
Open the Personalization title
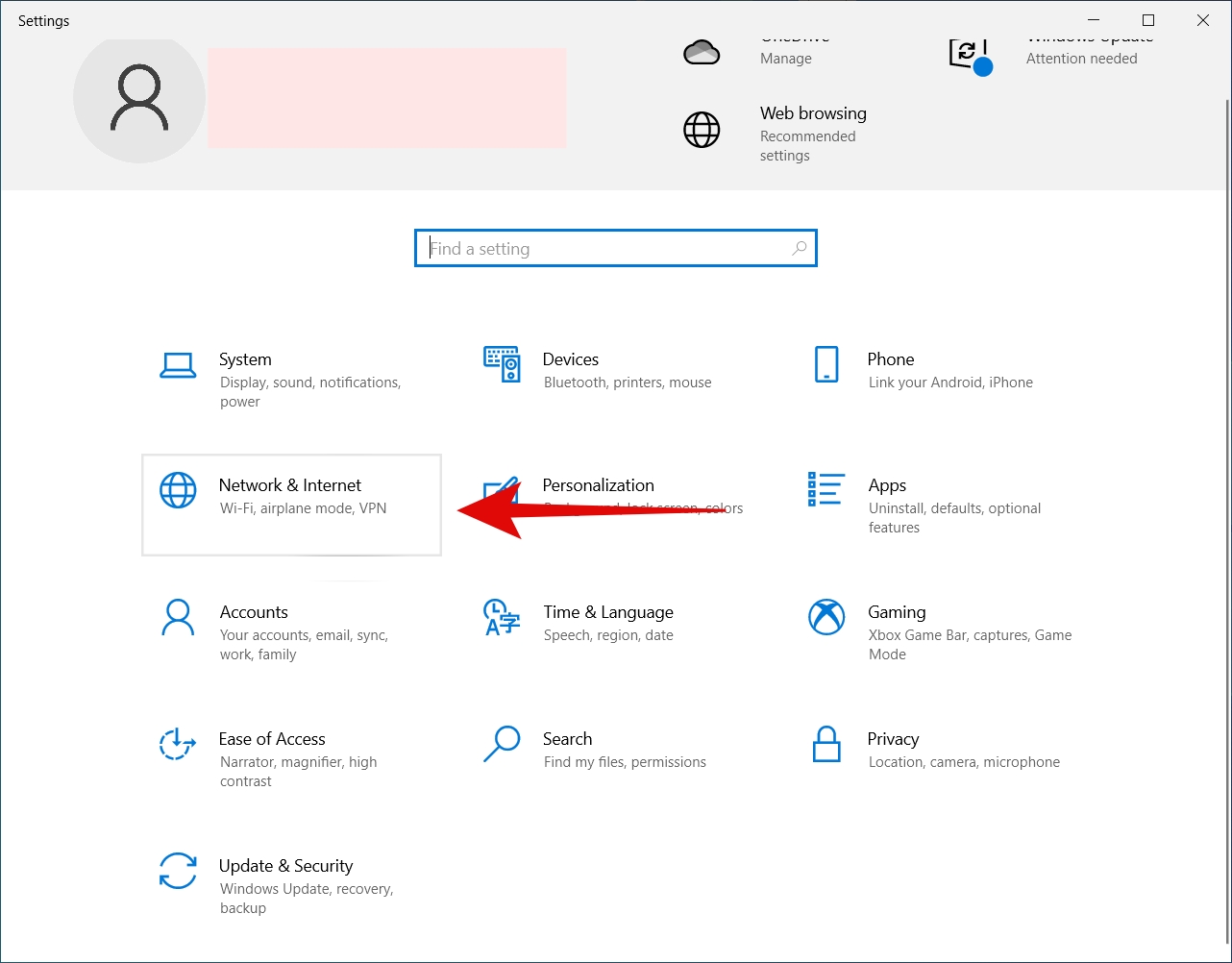tap(599, 485)
